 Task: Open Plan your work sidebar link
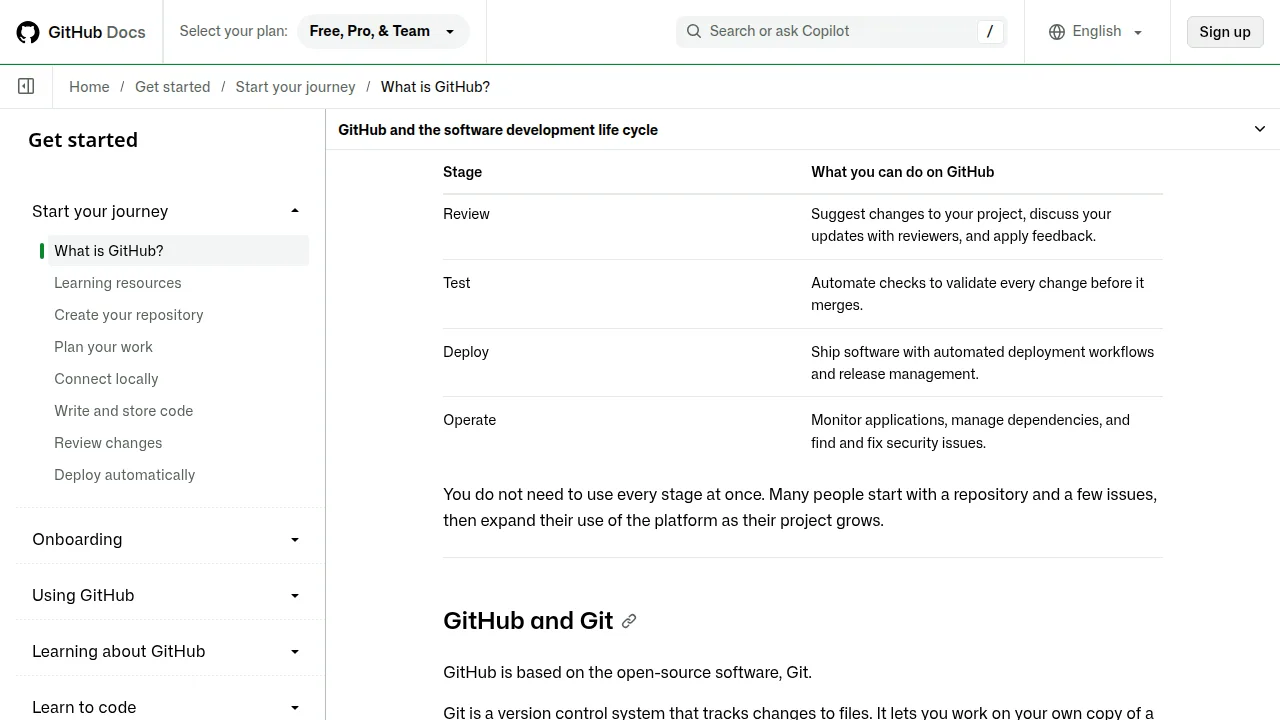(x=104, y=347)
